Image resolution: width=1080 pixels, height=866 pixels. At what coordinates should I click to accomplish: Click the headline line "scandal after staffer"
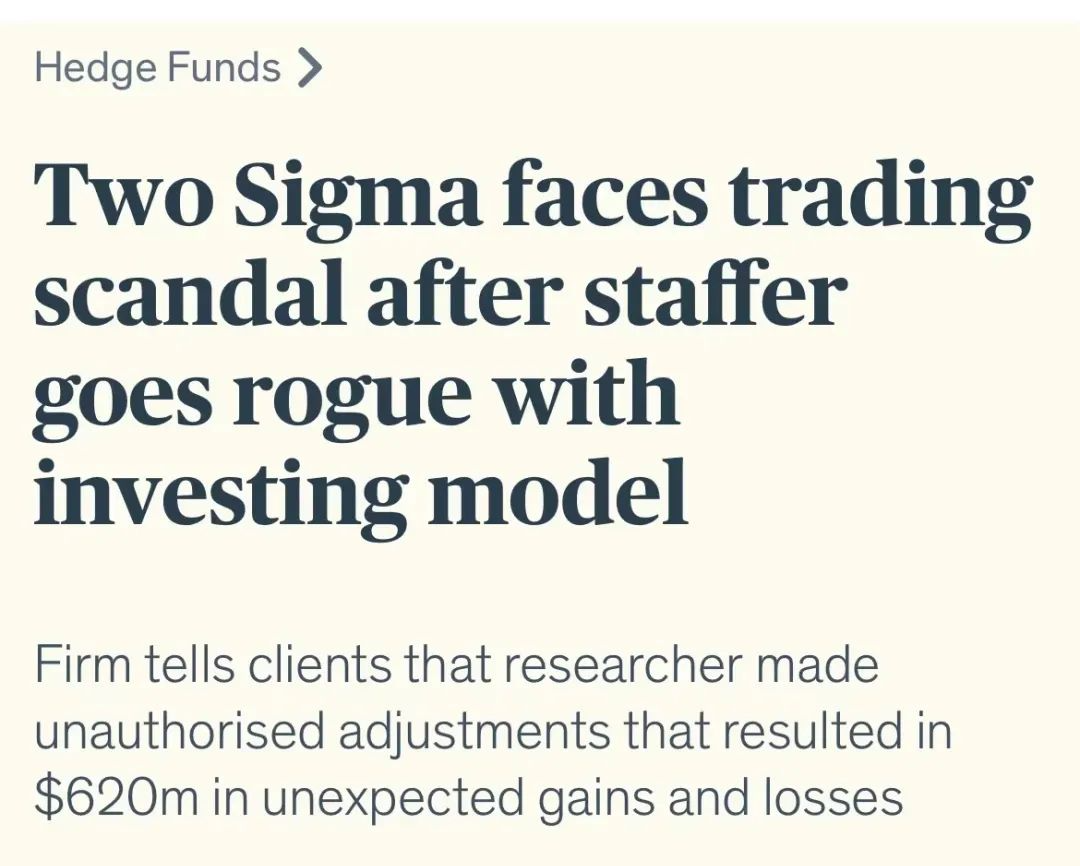[440, 295]
